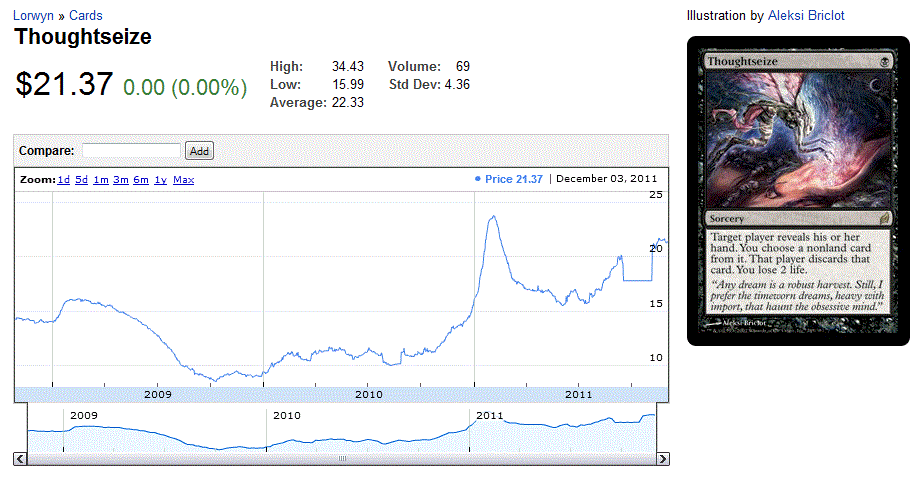Set chart zoom to 1d
The height and width of the screenshot is (485, 918).
[63, 180]
